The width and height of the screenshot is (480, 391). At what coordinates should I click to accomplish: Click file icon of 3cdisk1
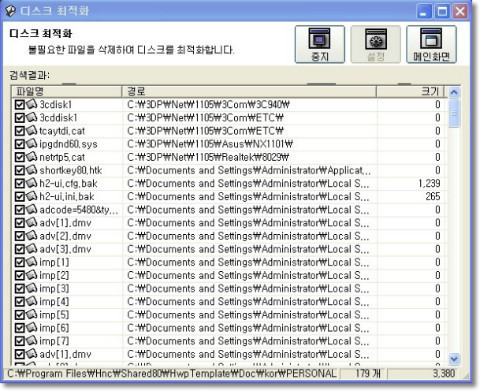31,104
